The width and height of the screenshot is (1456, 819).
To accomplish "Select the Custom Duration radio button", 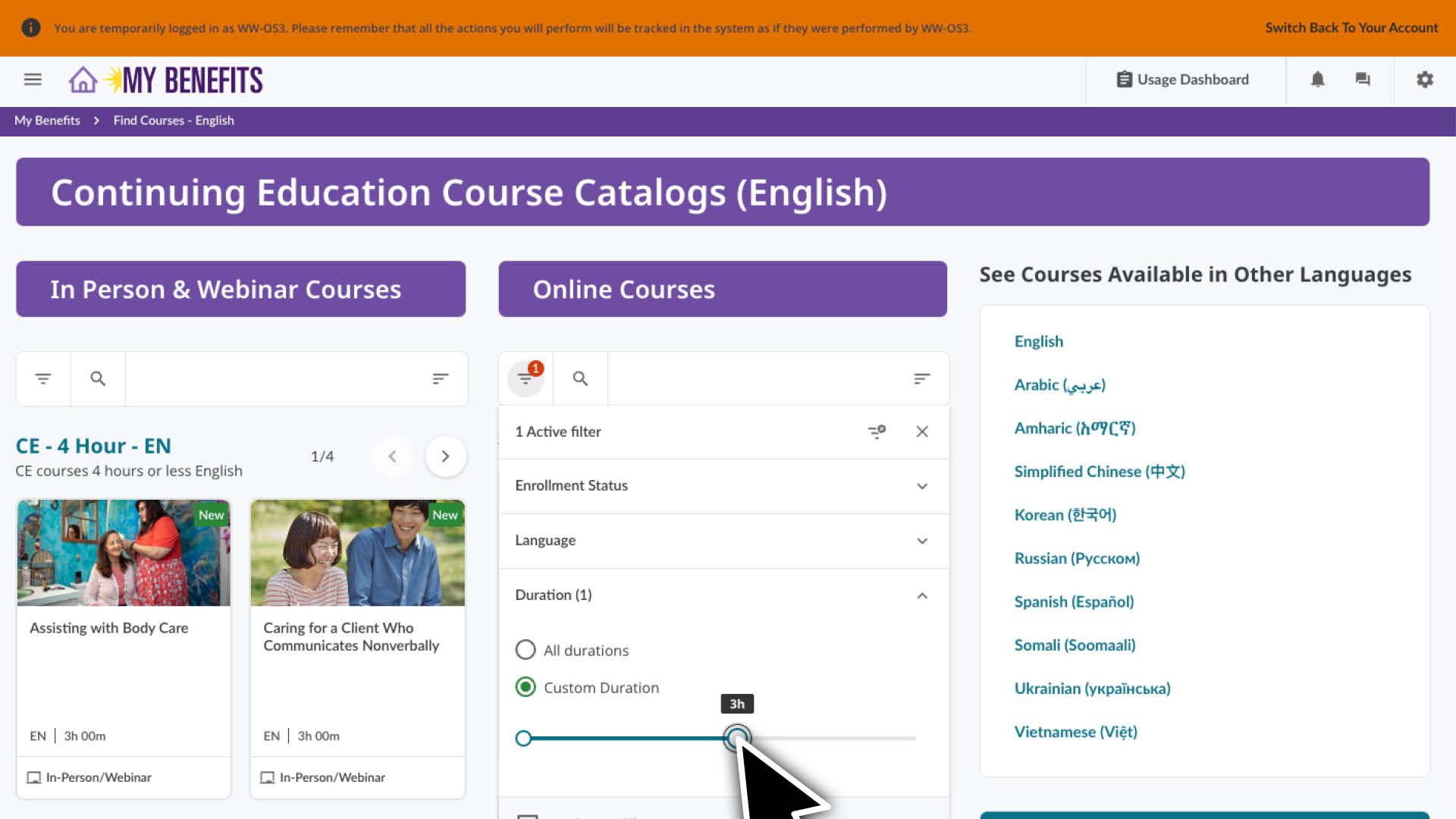I will pyautogui.click(x=526, y=687).
